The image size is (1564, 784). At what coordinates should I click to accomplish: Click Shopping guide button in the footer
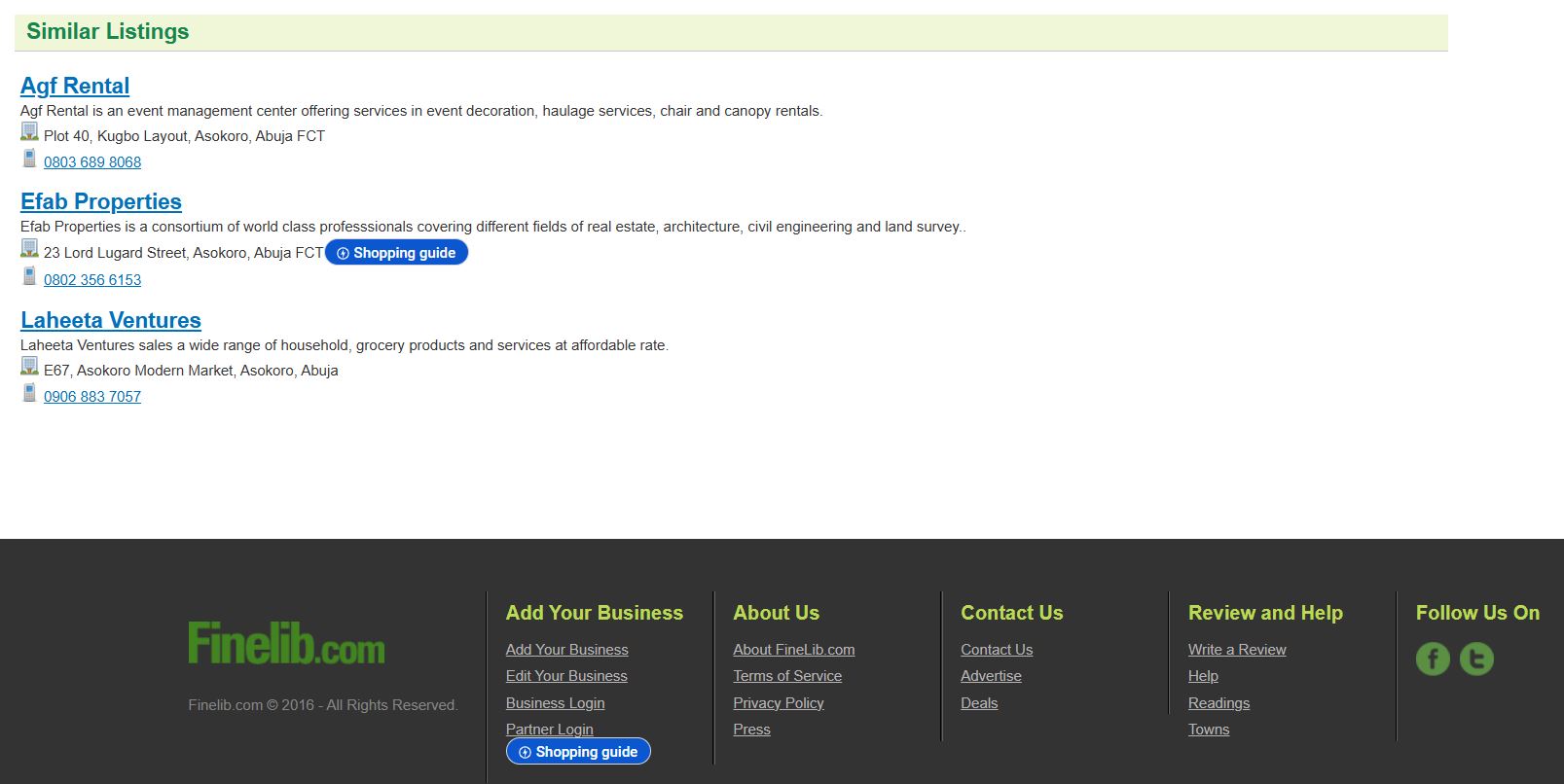click(578, 752)
